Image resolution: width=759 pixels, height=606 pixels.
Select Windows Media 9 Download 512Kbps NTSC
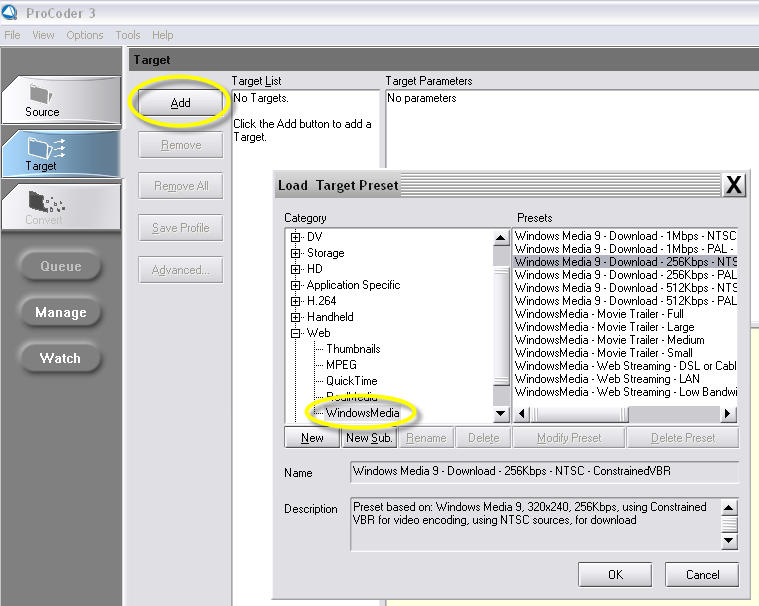[625, 288]
